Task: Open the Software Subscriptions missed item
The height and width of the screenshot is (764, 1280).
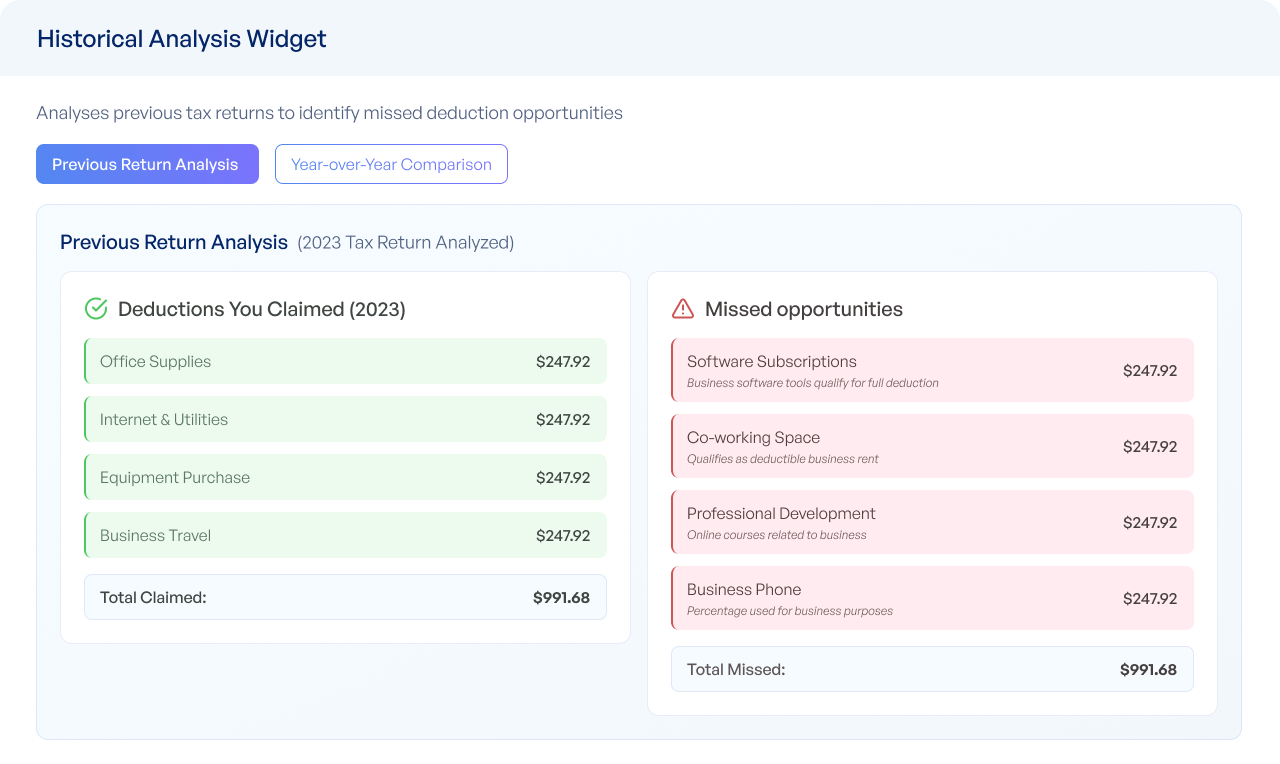Action: (932, 370)
